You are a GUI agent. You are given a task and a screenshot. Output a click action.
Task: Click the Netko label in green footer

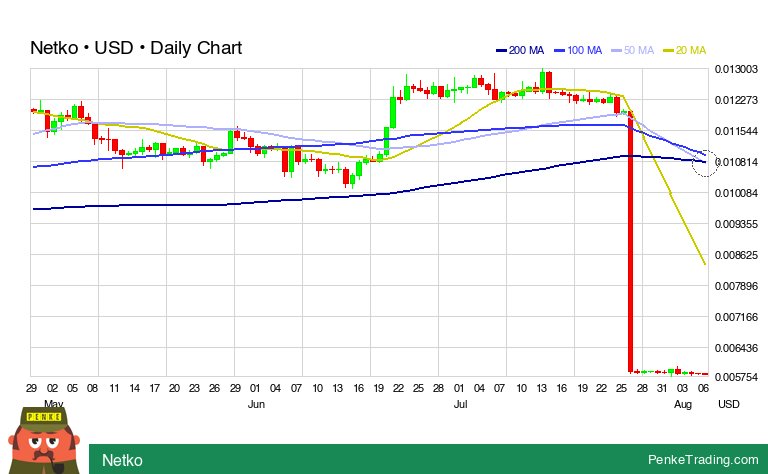[122, 460]
